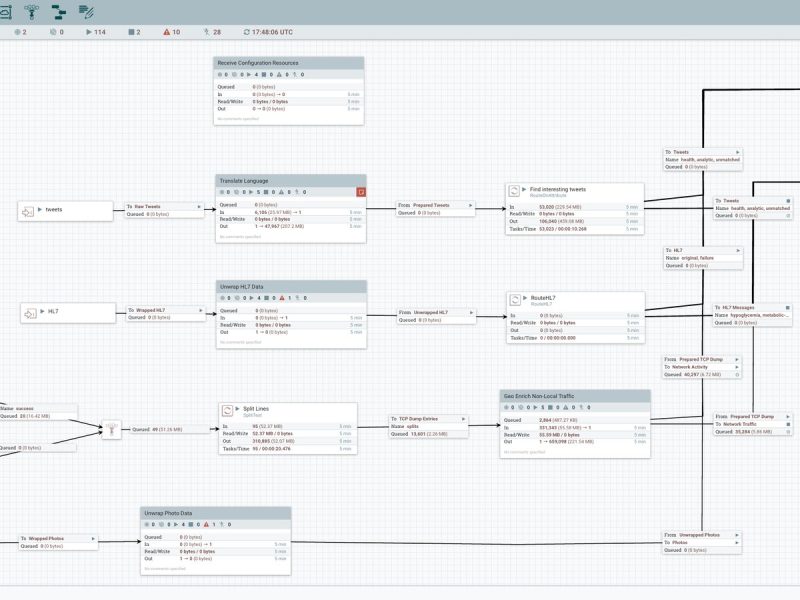Click Queued 13,601 on TCP Dump Entries connection

coord(419,434)
